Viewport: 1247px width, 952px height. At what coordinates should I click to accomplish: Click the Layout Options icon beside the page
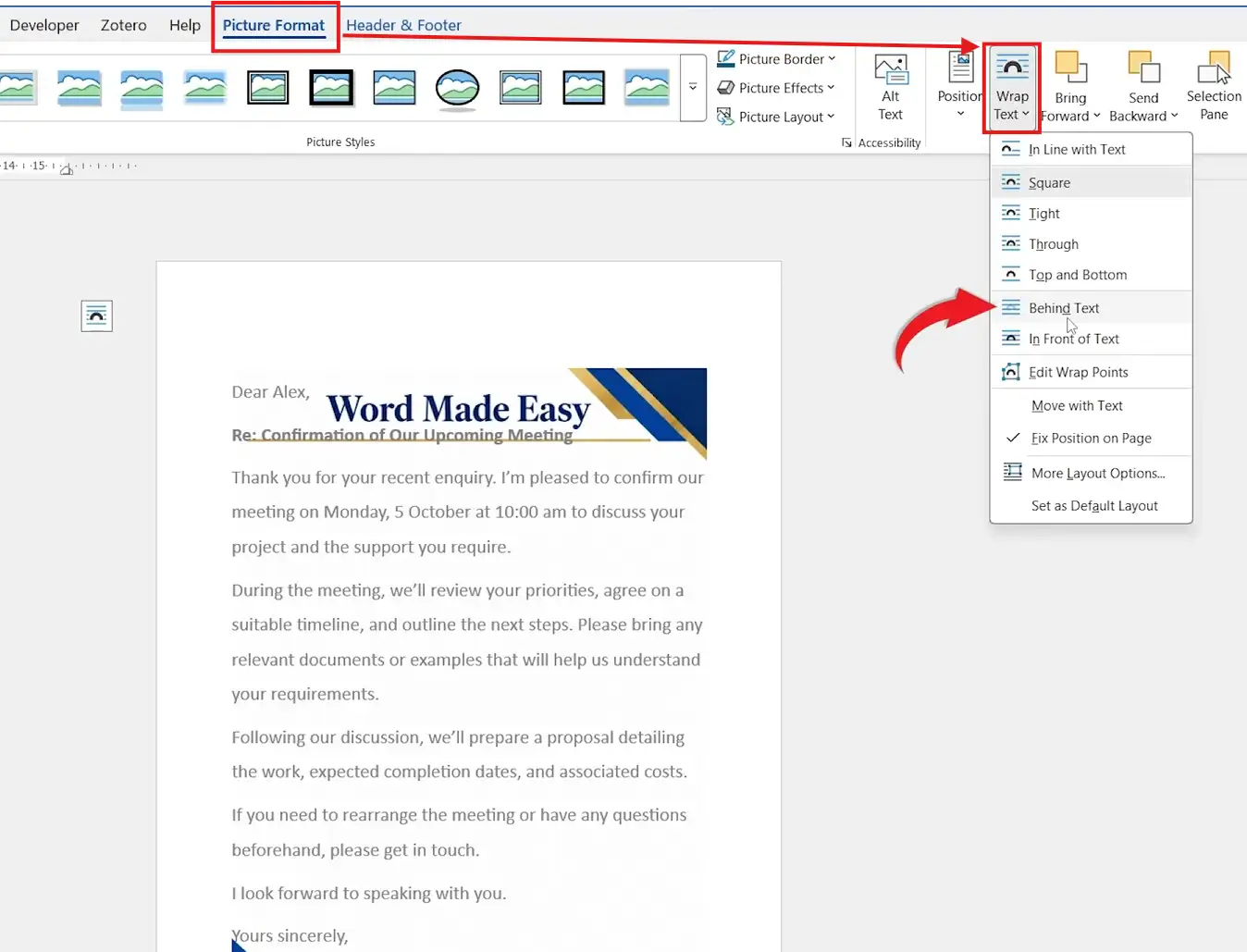pos(97,316)
